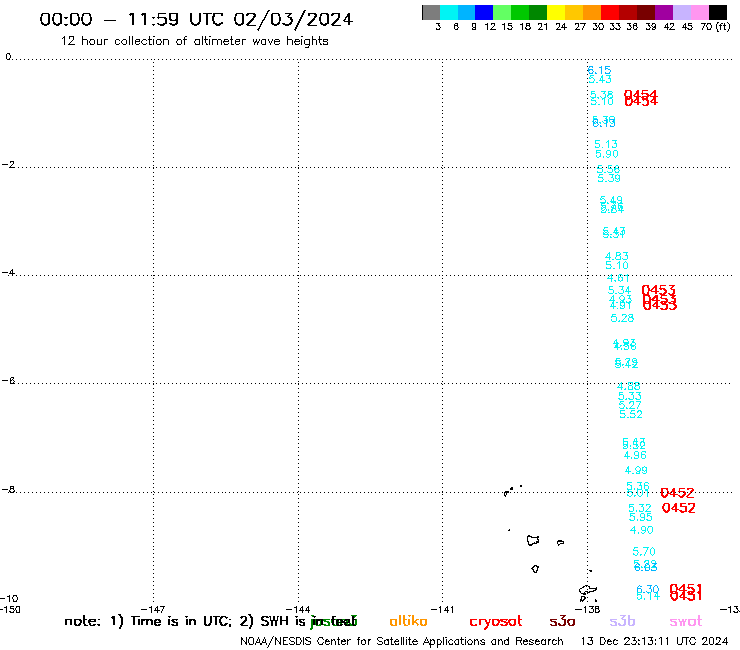Click the wave height value 5.34
Image resolution: width=740 pixels, height=650 pixels.
(619, 290)
